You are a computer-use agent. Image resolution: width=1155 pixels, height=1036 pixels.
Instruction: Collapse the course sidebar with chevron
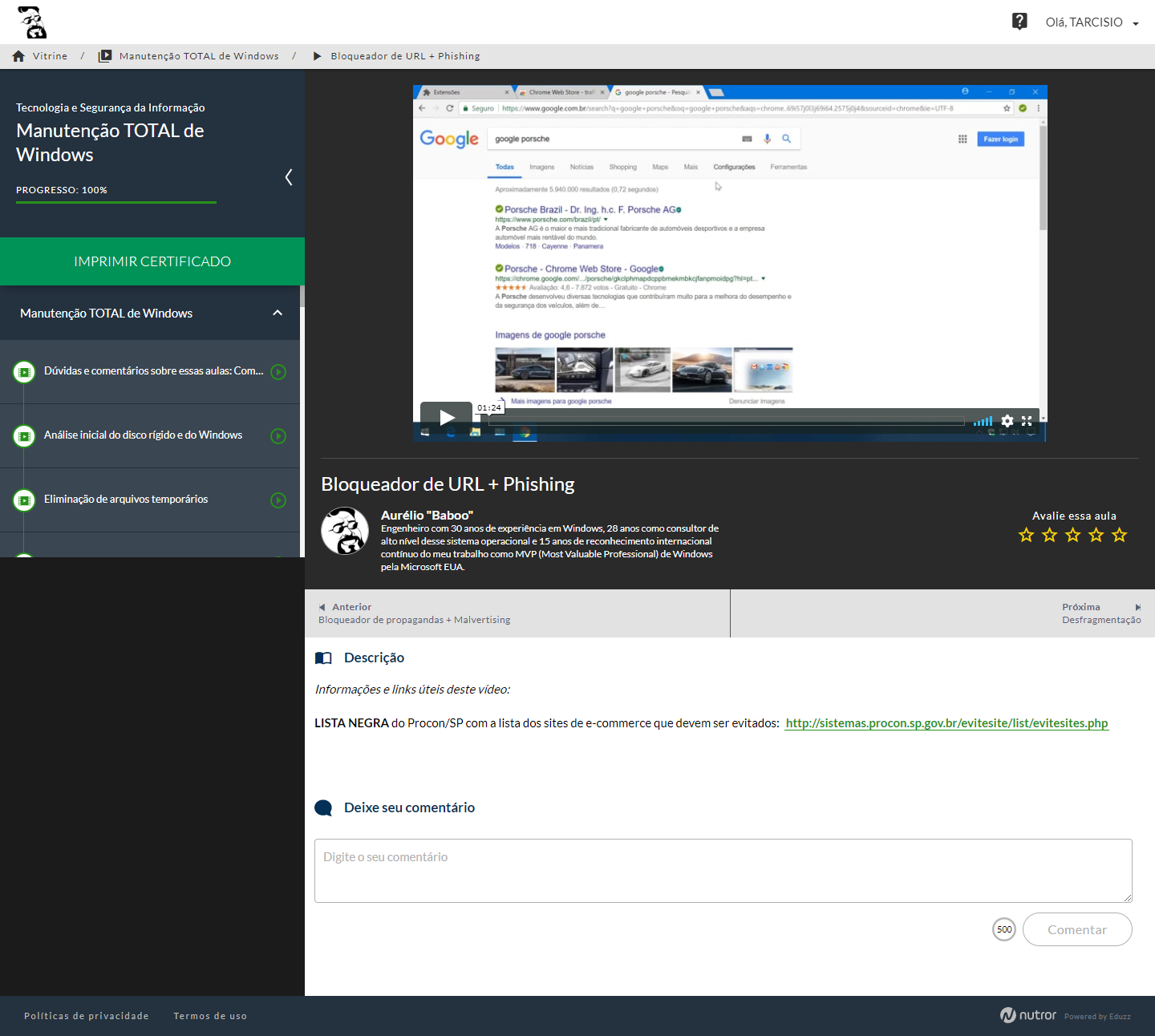(289, 177)
